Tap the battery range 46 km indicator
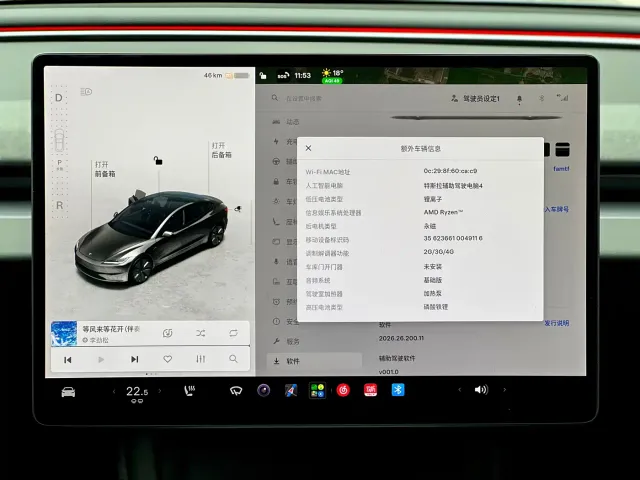Viewport: 640px width, 480px height. [227, 76]
